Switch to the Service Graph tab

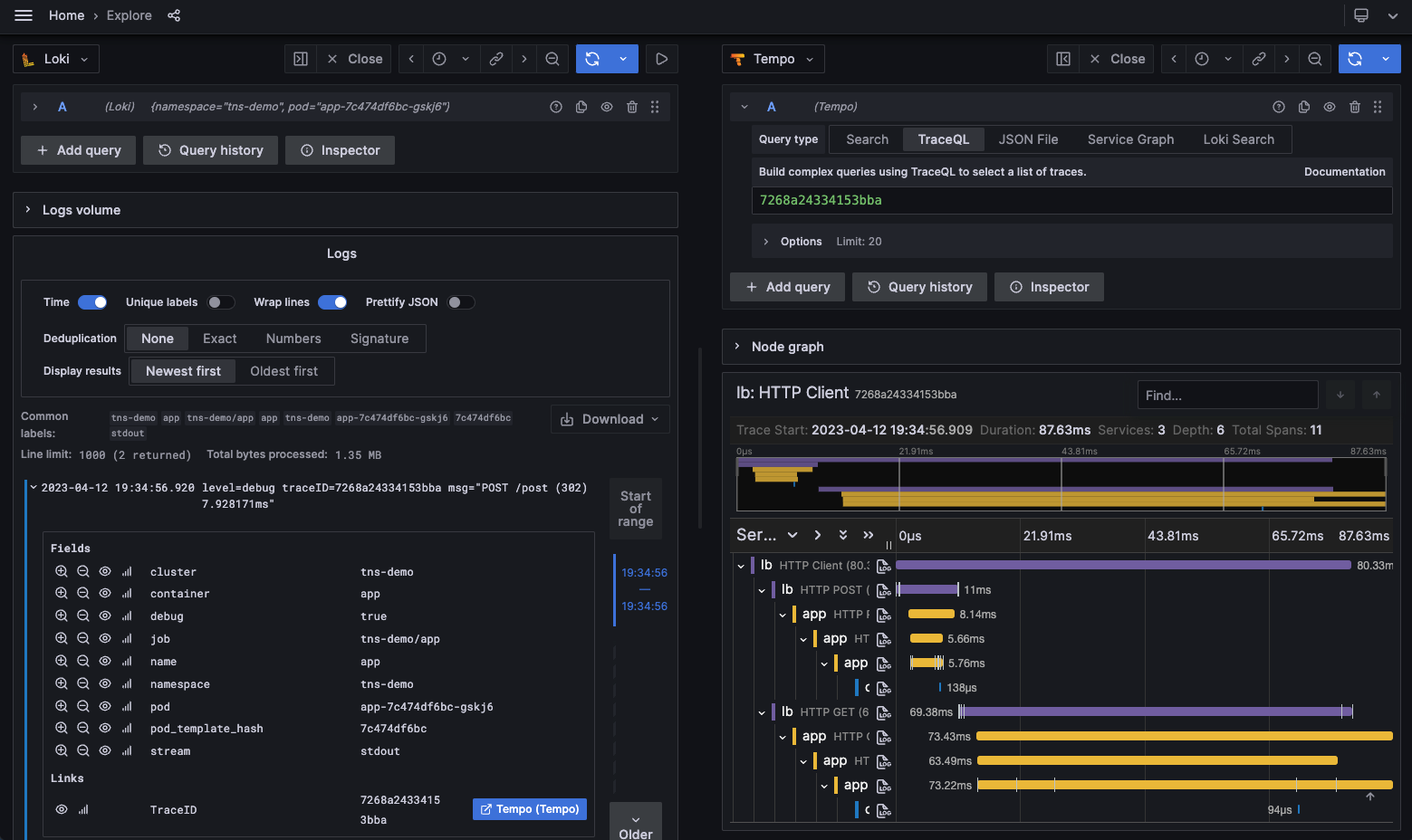[1130, 139]
